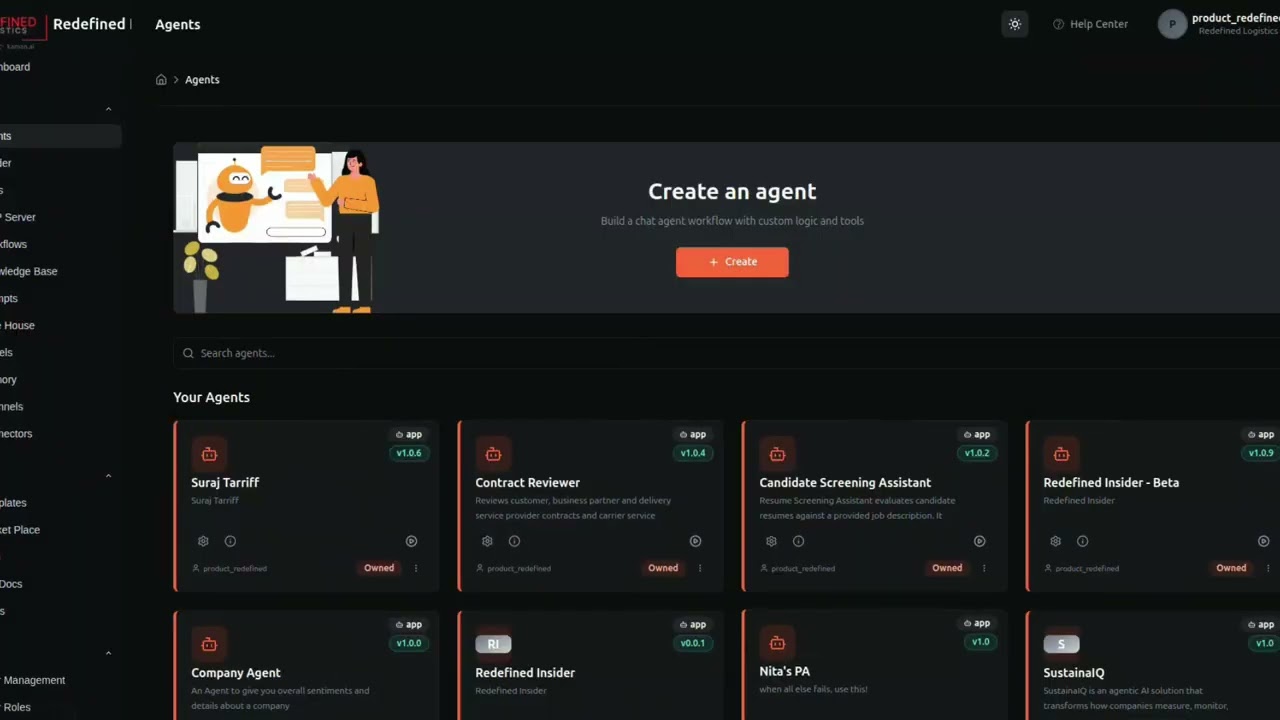Click v1.0.2 badge on Candidate Screening Assistant
1280x720 pixels.
click(977, 453)
